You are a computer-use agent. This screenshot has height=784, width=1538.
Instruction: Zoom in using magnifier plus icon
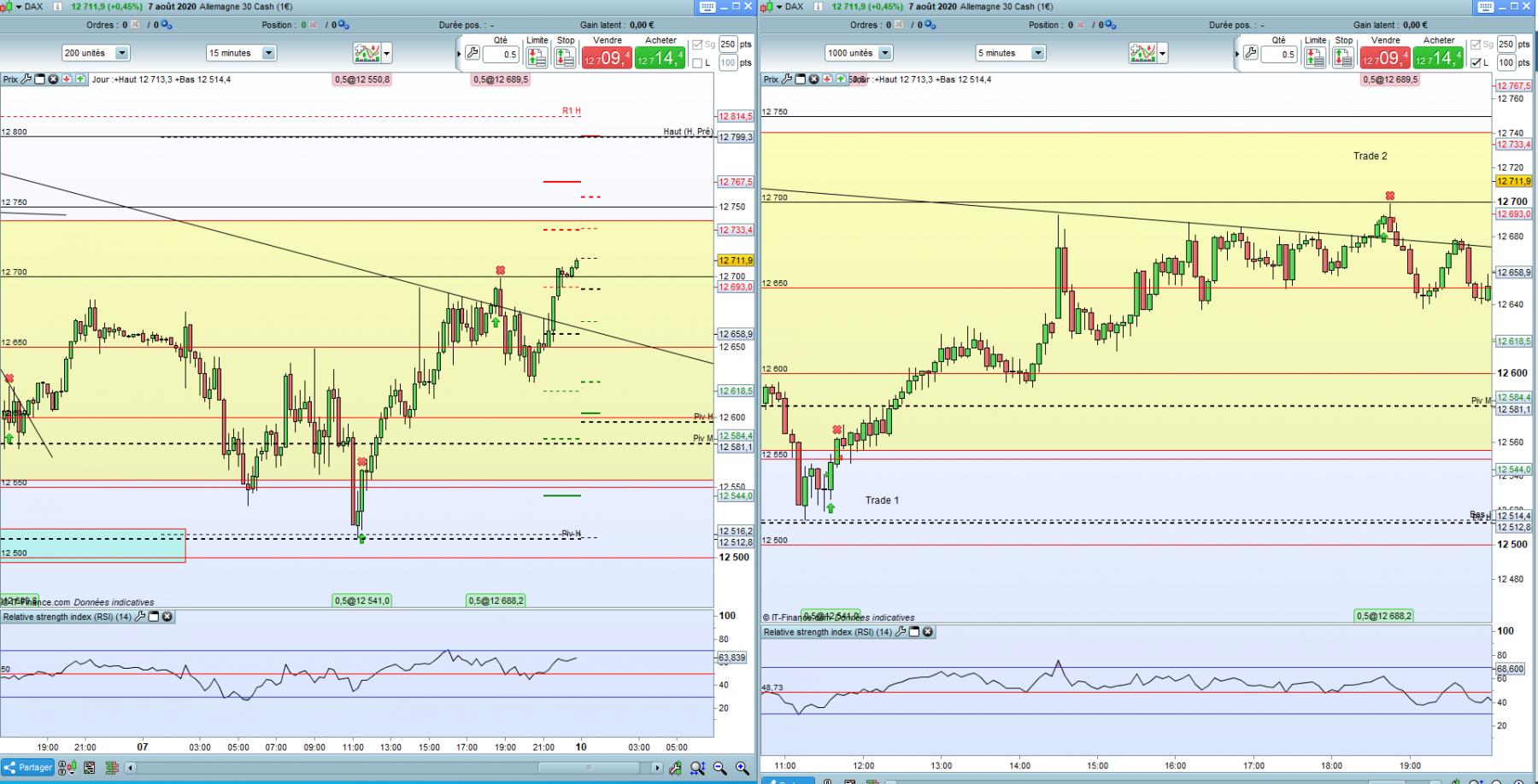pyautogui.click(x=742, y=768)
